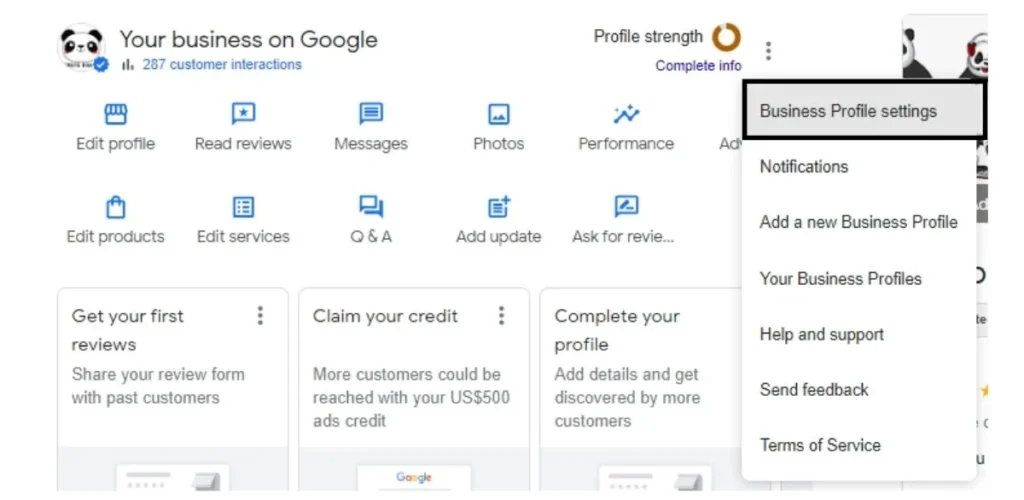The width and height of the screenshot is (1024, 500).
Task: Click the Edit products label
Action: point(116,236)
